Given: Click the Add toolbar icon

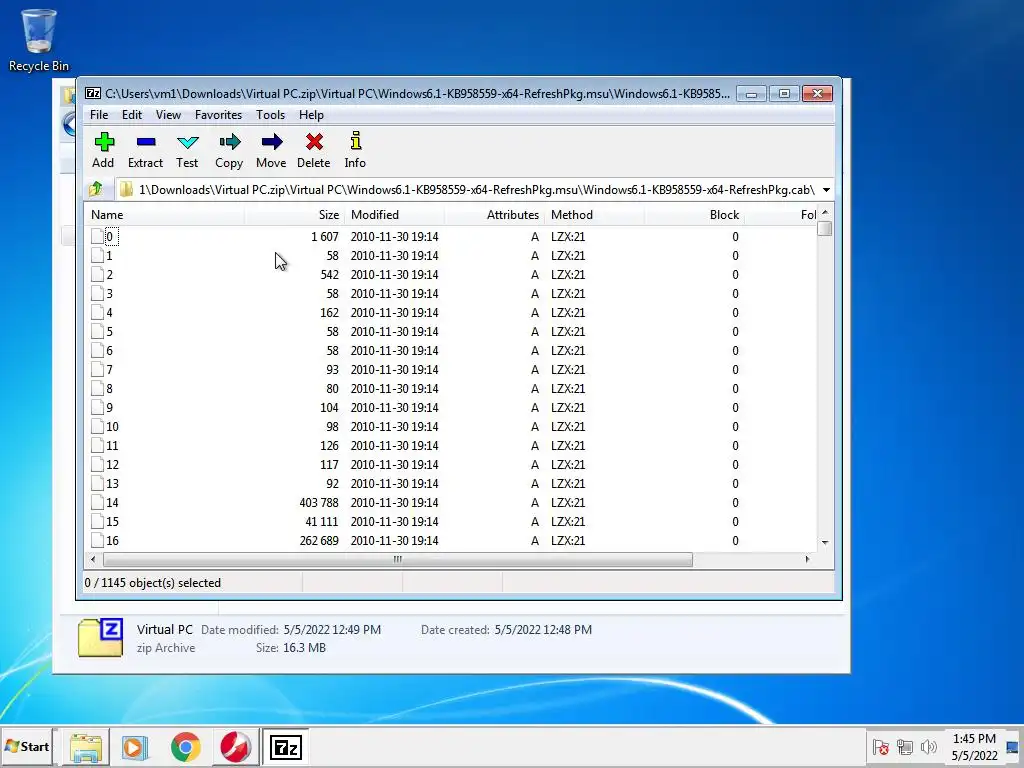Looking at the screenshot, I should pos(104,142).
